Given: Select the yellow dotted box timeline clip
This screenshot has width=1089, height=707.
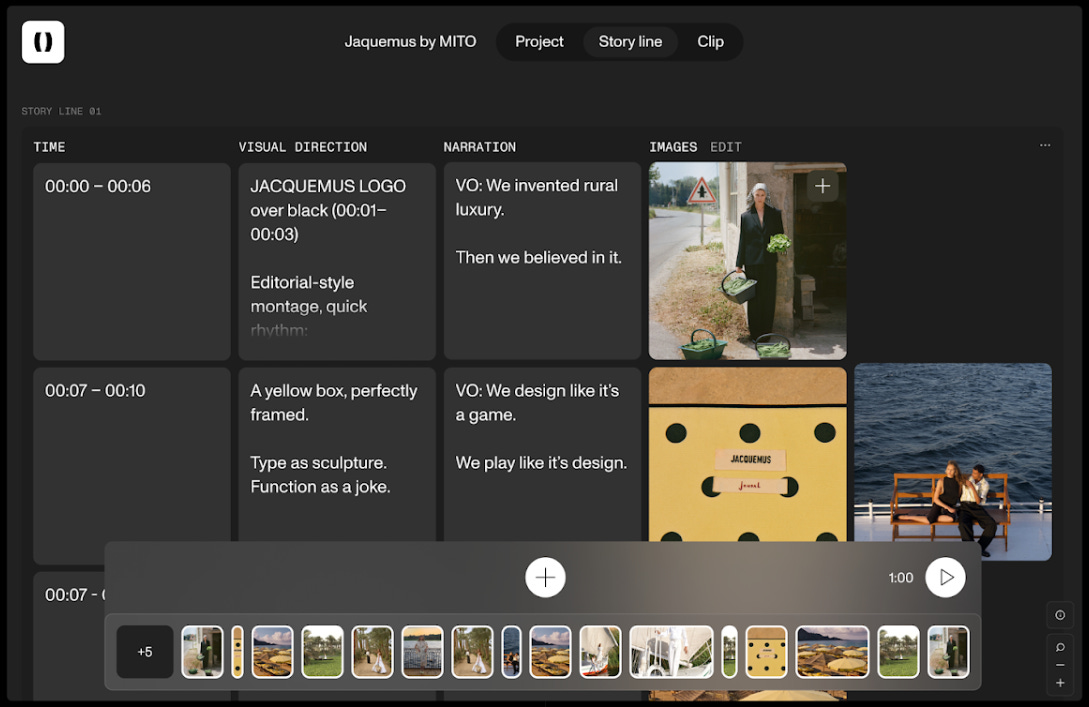Looking at the screenshot, I should tap(767, 652).
